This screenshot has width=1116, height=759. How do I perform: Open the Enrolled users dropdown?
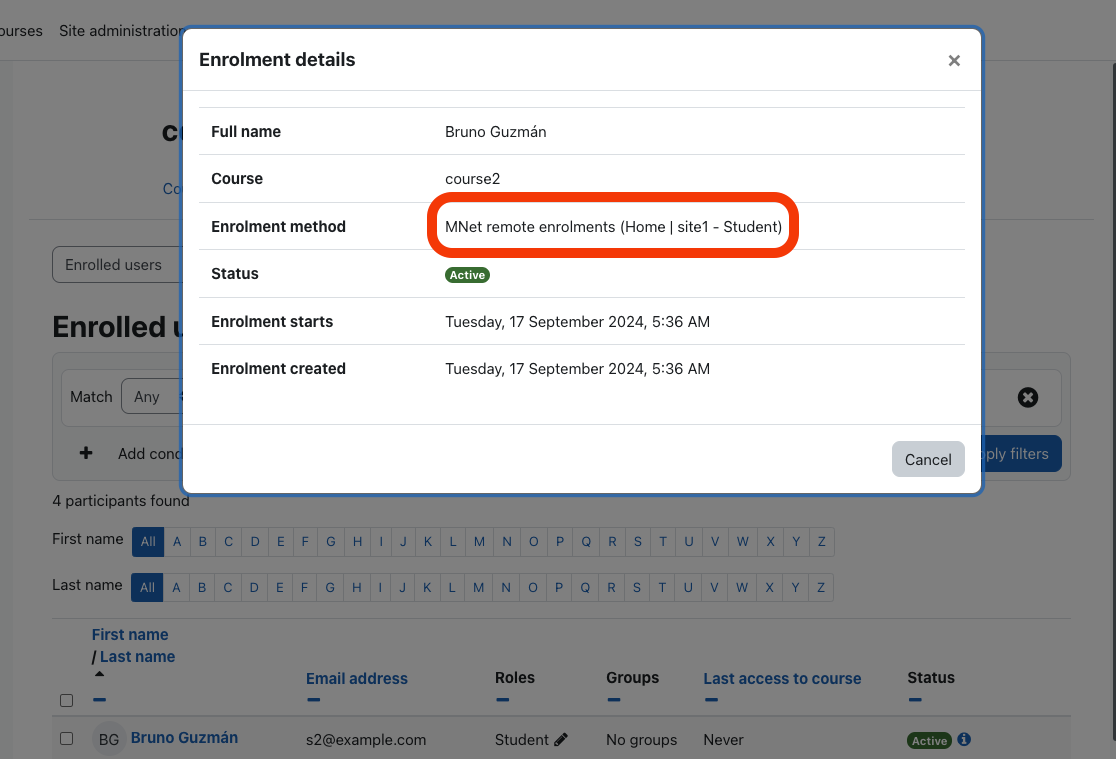point(117,265)
